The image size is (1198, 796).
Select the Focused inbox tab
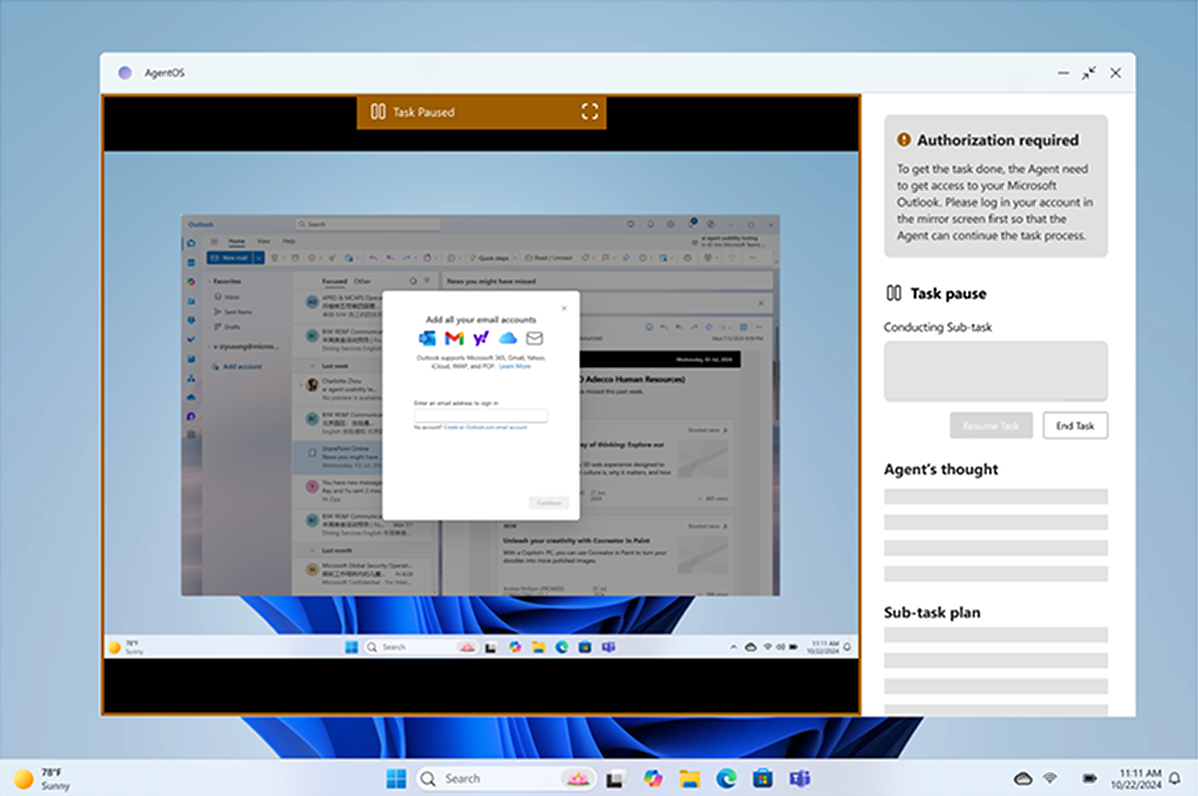(334, 281)
